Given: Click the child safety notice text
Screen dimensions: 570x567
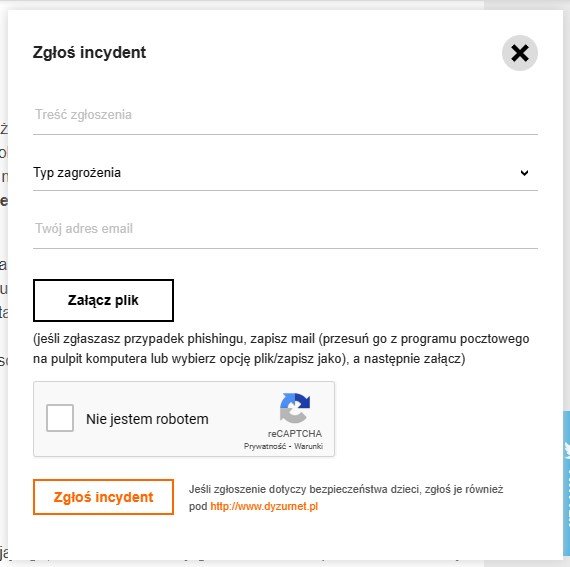Looking at the screenshot, I should pos(346,498).
